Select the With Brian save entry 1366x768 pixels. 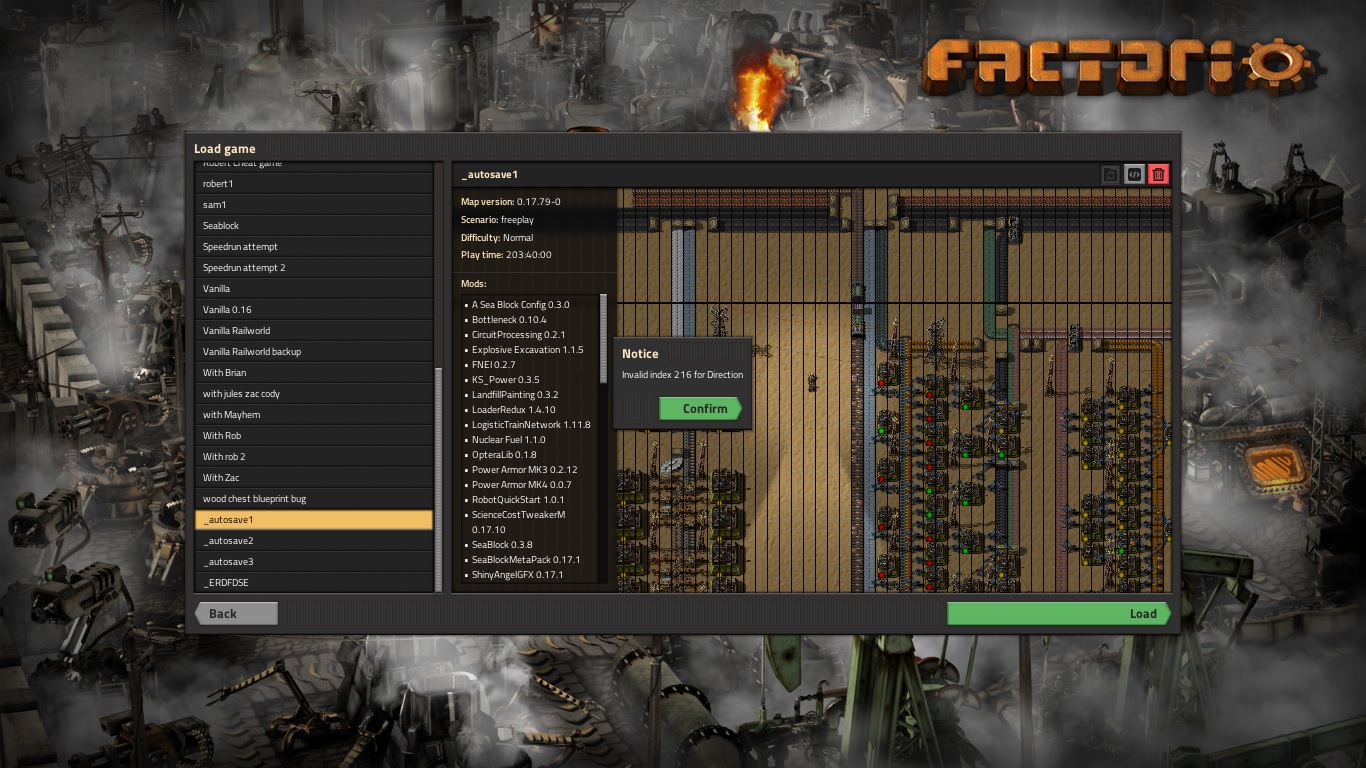pyautogui.click(x=314, y=373)
